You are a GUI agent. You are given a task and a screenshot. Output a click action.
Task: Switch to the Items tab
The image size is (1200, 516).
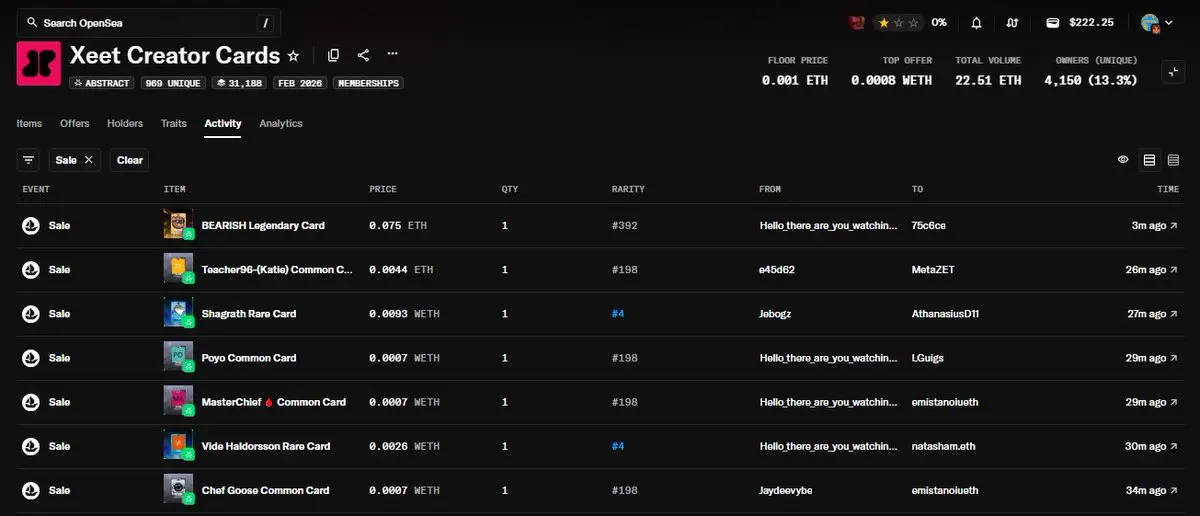coord(29,124)
